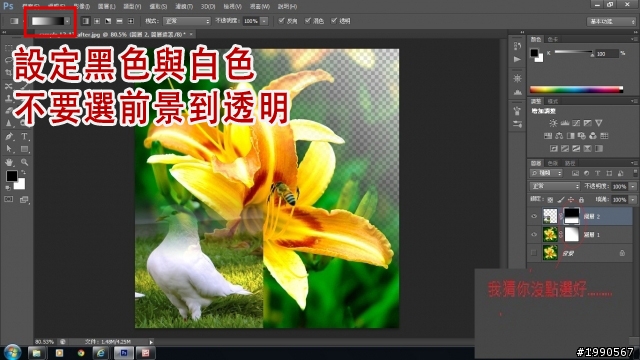The width and height of the screenshot is (640, 360).
Task: Select the Zoom magnifier tool
Action: point(24,162)
